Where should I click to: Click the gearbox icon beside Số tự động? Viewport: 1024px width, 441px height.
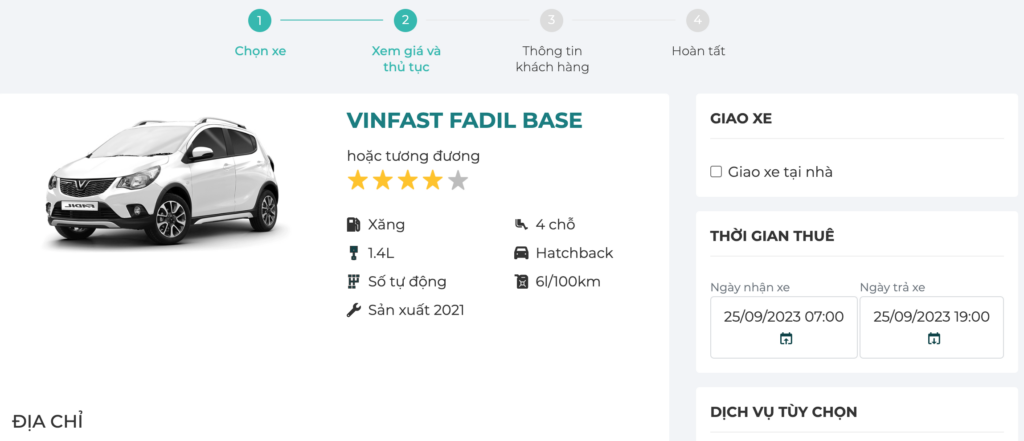point(353,281)
